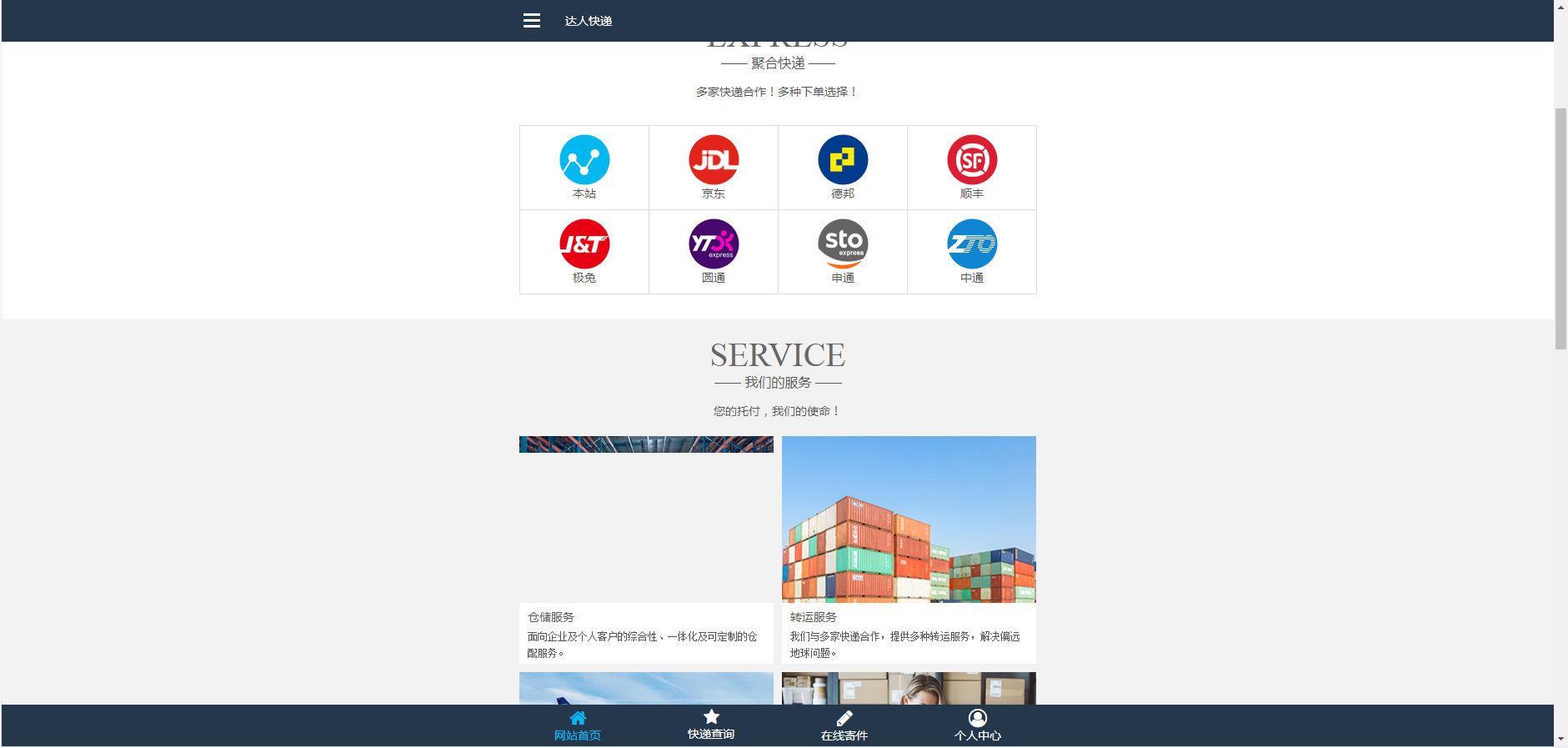Click the scroll up arrow of scrollbar
This screenshot has height=748, width=1568.
(1560, 7)
